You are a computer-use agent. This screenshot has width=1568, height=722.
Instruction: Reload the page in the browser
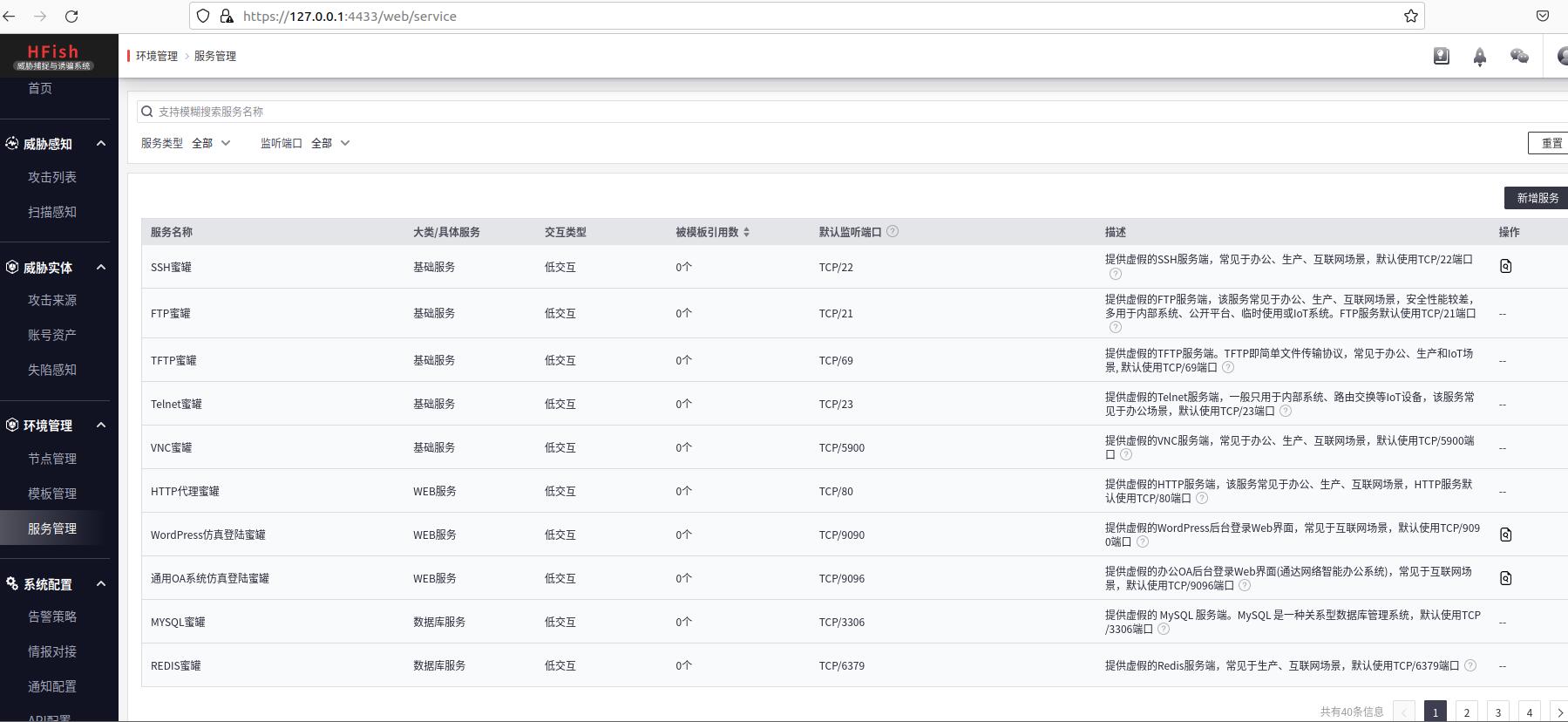coord(71,16)
